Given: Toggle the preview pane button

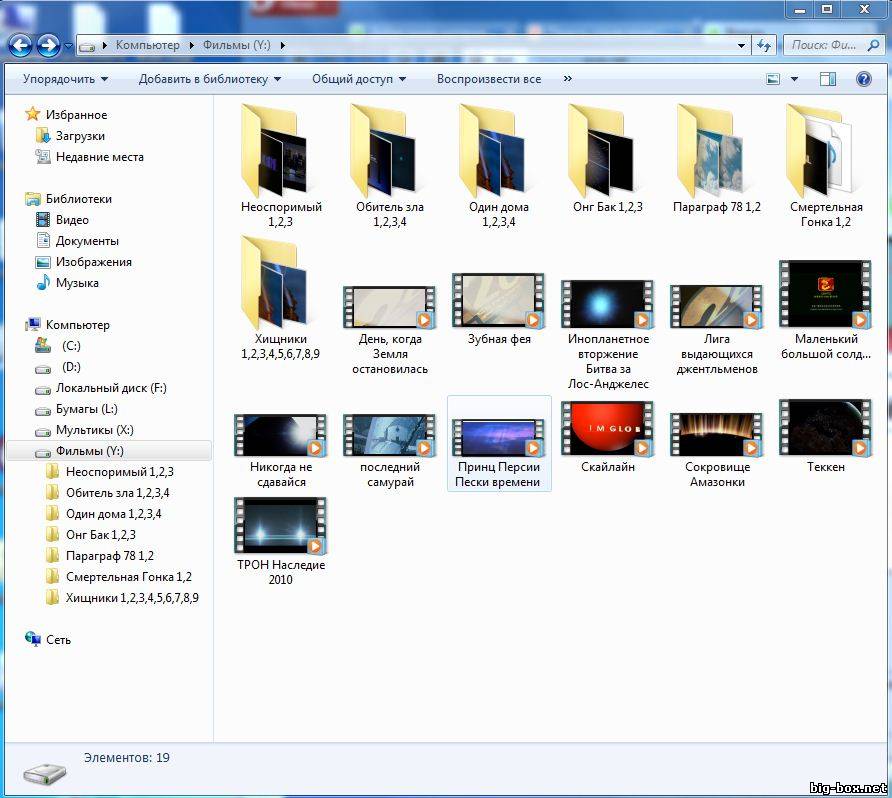Looking at the screenshot, I should point(828,79).
